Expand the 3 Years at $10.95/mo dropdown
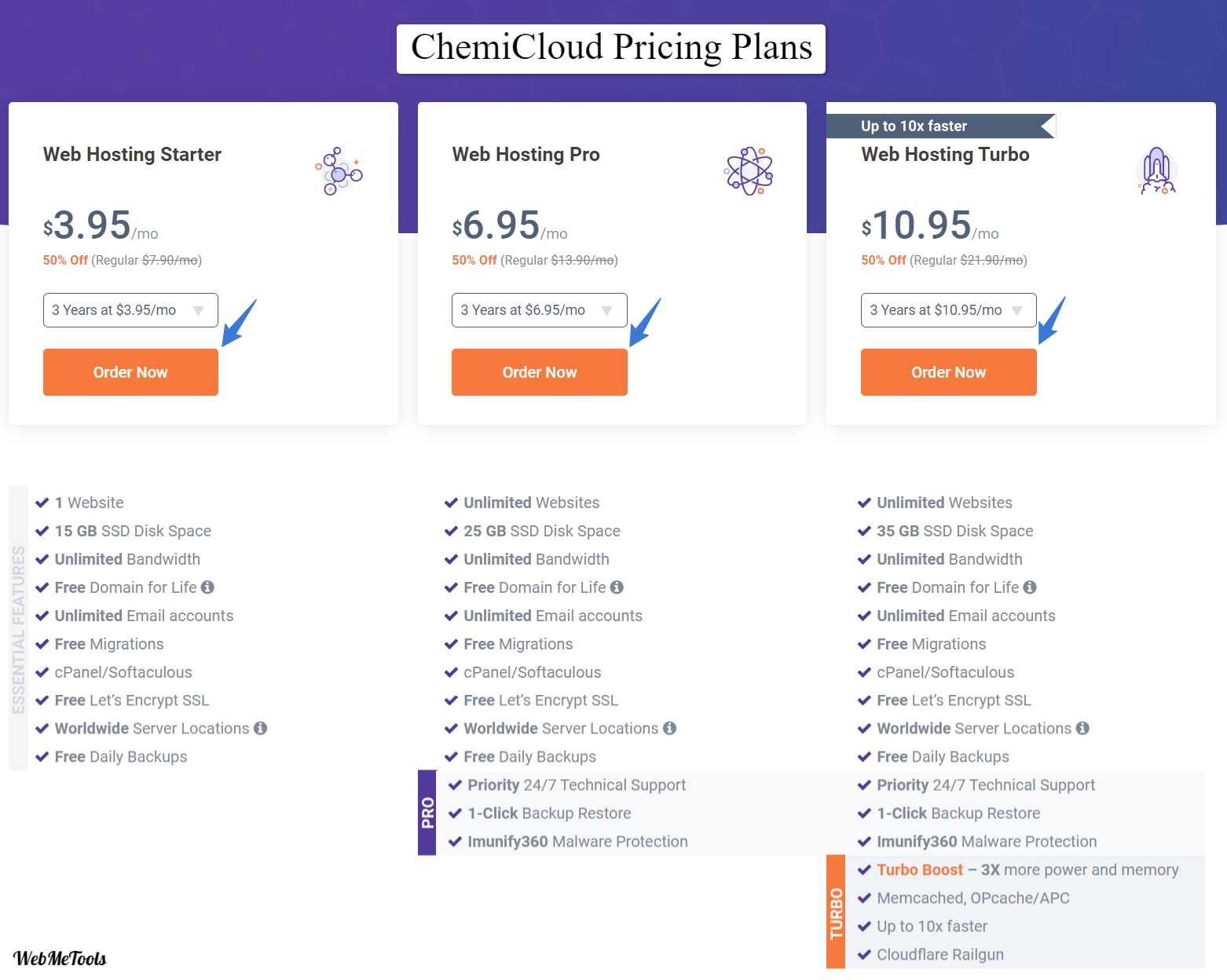 949,310
